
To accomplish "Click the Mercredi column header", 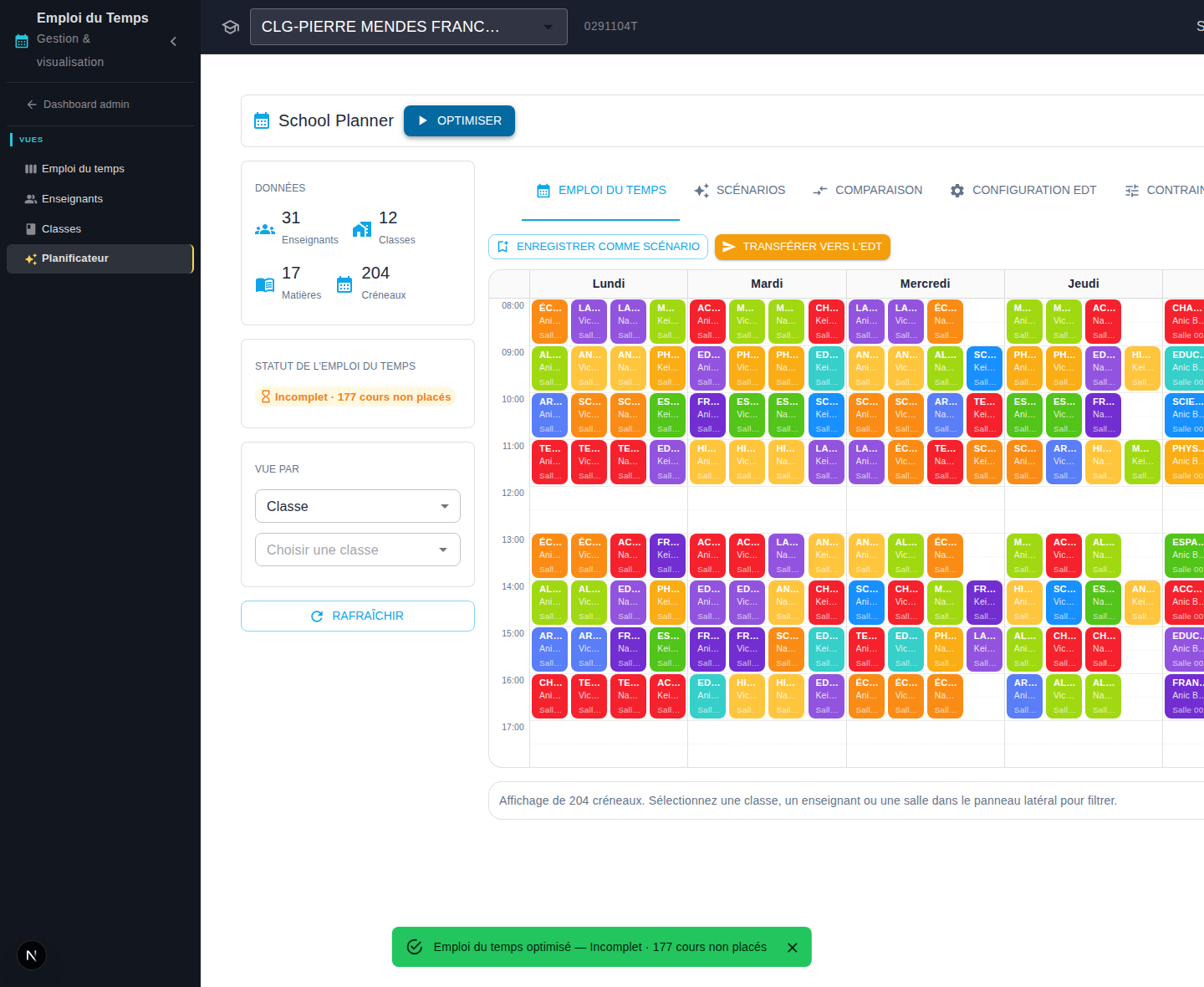I will pos(925,284).
